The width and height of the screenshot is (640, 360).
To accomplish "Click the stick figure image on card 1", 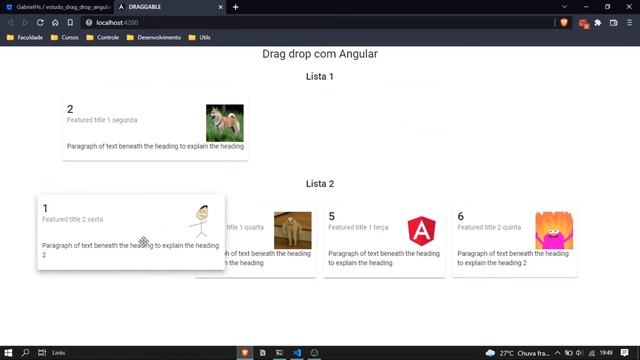I will [200, 221].
